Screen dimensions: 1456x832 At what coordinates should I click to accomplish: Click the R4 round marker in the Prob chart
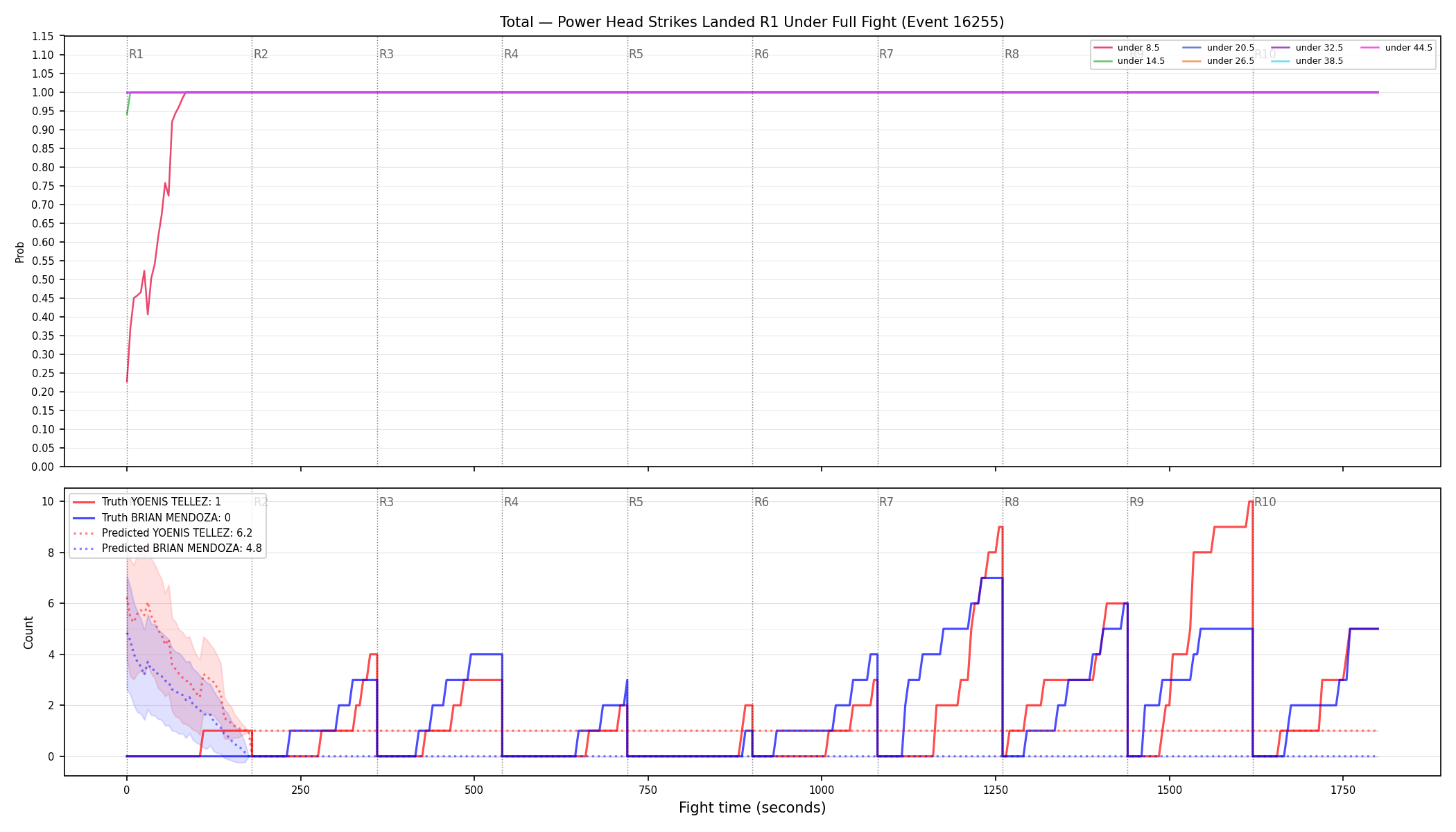(511, 54)
